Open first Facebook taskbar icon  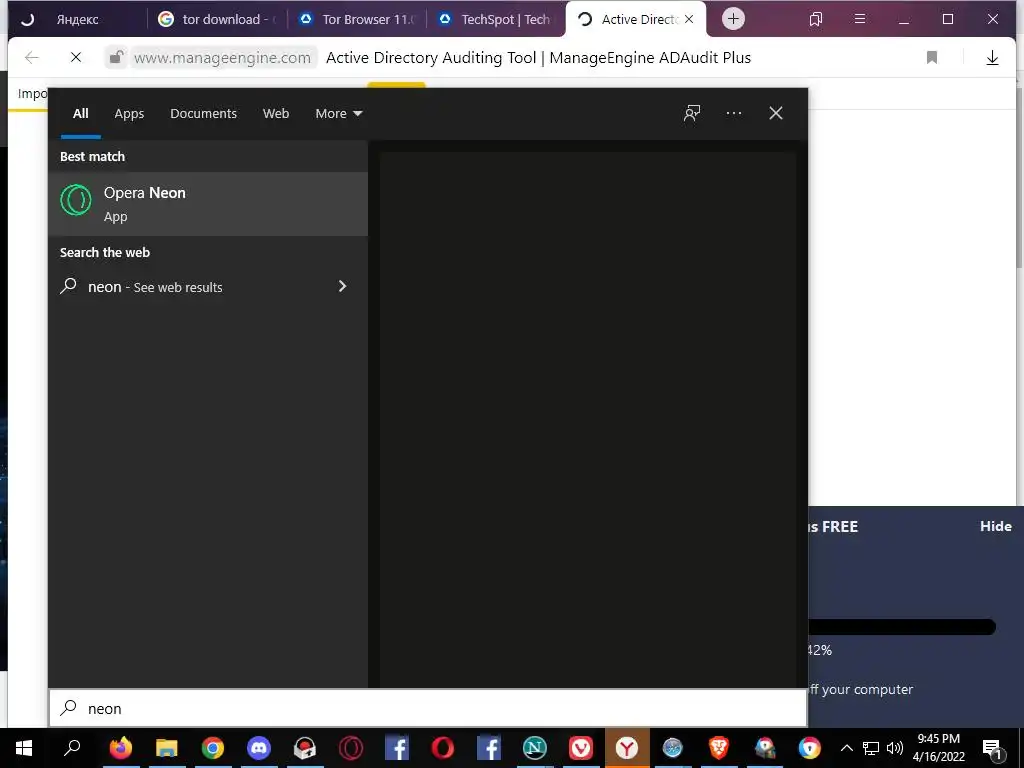point(396,748)
